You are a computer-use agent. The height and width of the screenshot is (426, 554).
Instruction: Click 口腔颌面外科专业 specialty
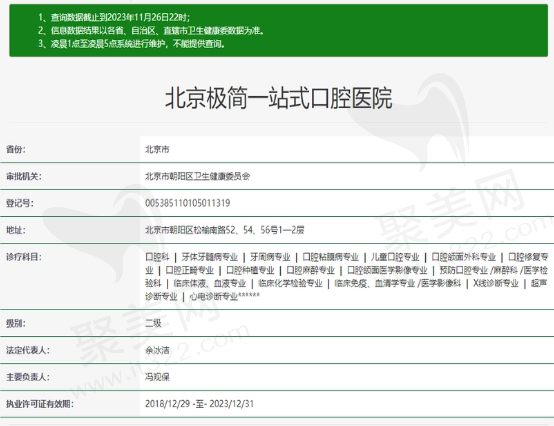pyautogui.click(x=464, y=257)
